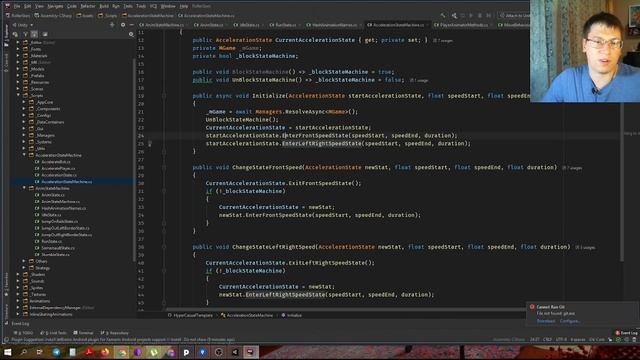Image resolution: width=640 pixels, height=360 pixels.
Task: Click the Configure link in the notification
Action: click(570, 321)
